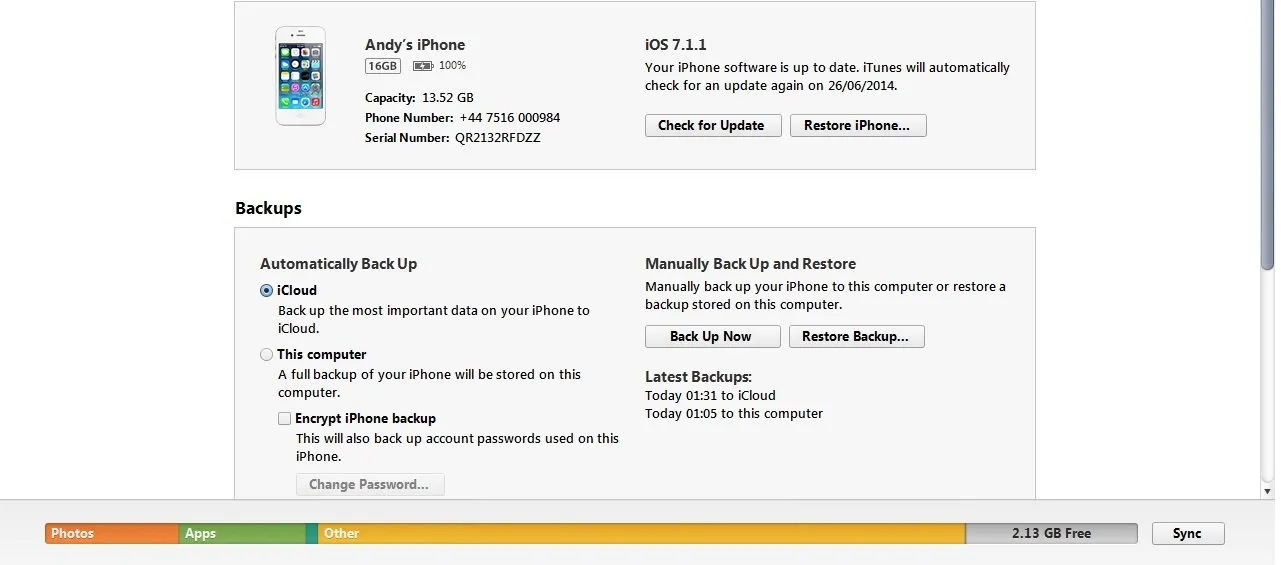
Task: Click the 2.13 GB Free storage segment
Action: point(1050,533)
